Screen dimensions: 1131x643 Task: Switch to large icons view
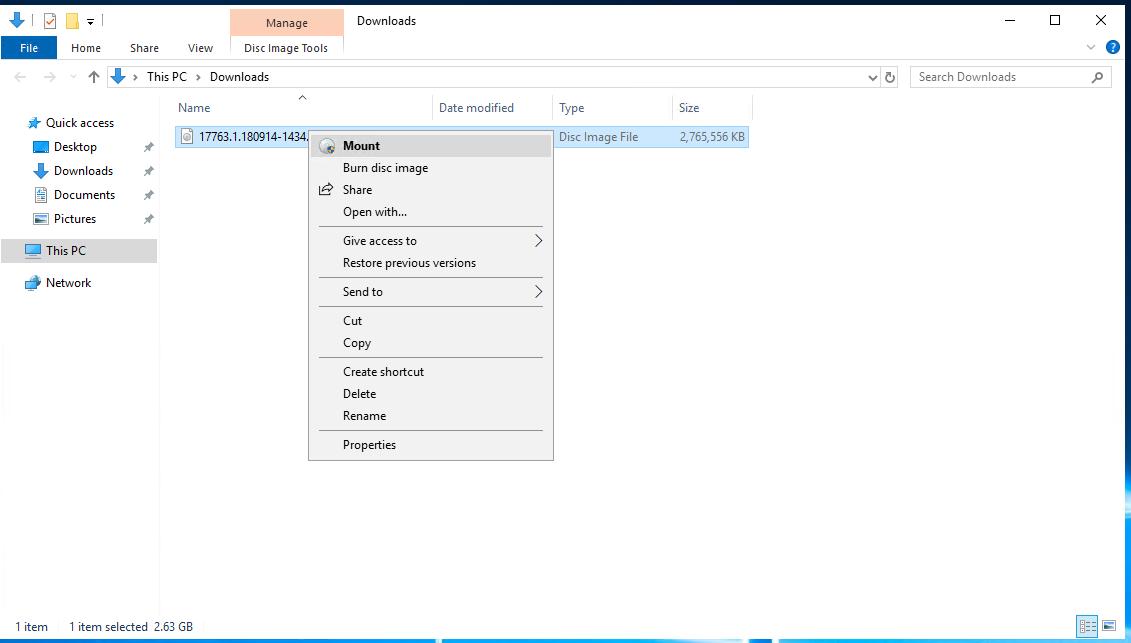(1110, 627)
